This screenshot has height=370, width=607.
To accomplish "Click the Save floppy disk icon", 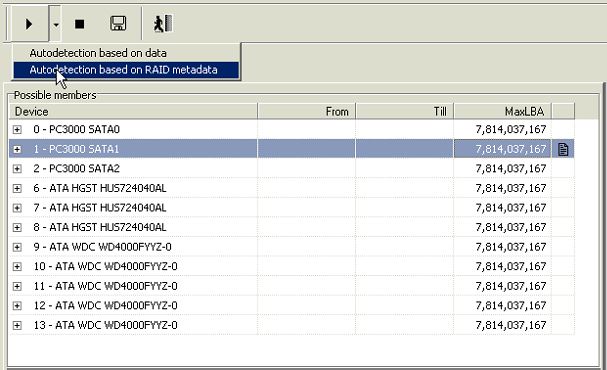I will point(118,24).
